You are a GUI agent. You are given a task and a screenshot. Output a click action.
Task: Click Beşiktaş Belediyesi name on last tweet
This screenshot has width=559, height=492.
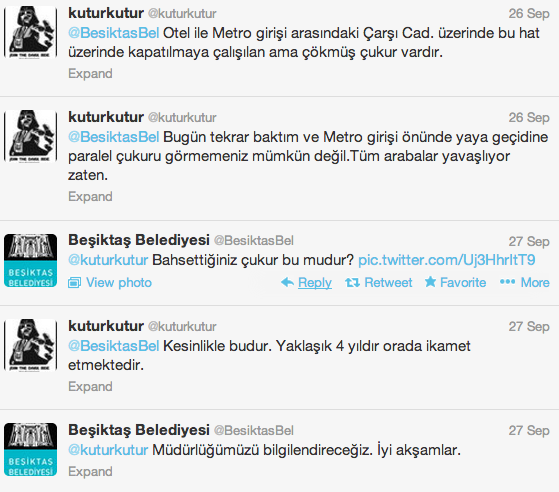(139, 430)
